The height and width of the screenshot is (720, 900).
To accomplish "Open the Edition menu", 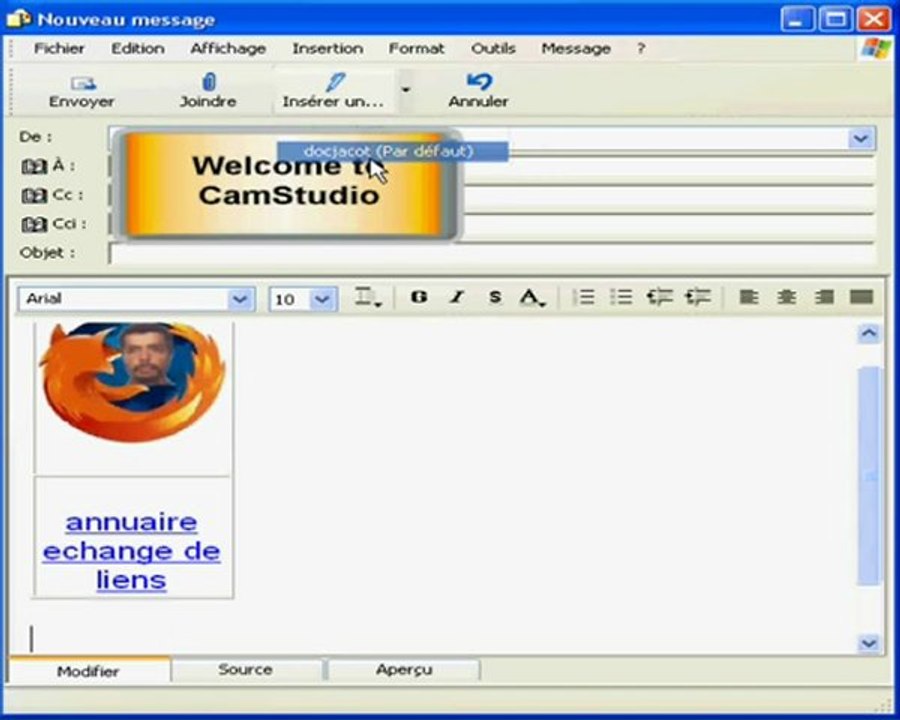I will tap(138, 49).
